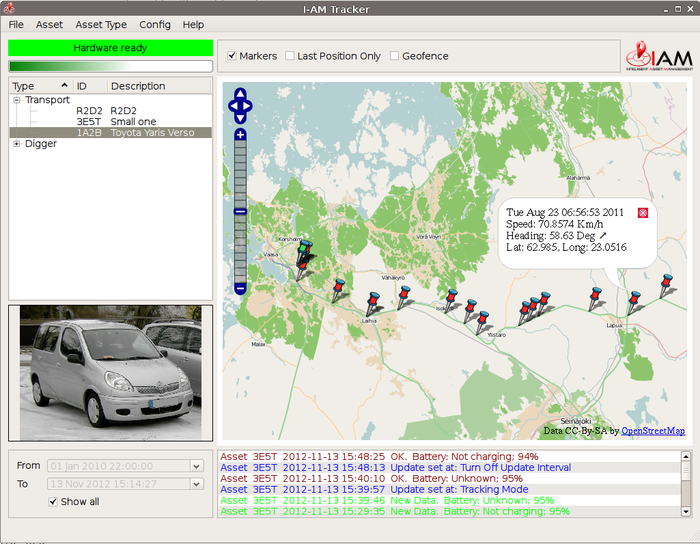The width and height of the screenshot is (700, 544).
Task: Click the Toyota Yaris photo thumbnail
Action: [x=110, y=373]
